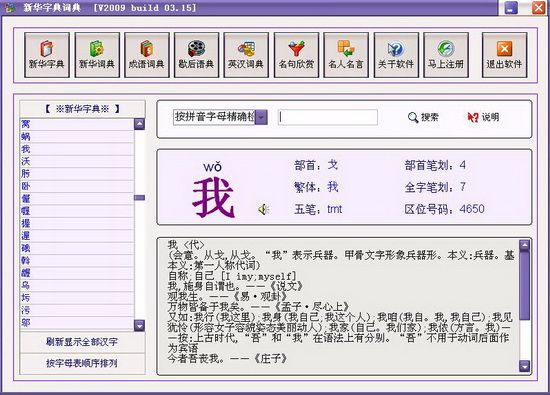Click the 搜索 magnifier search button

coord(423,117)
